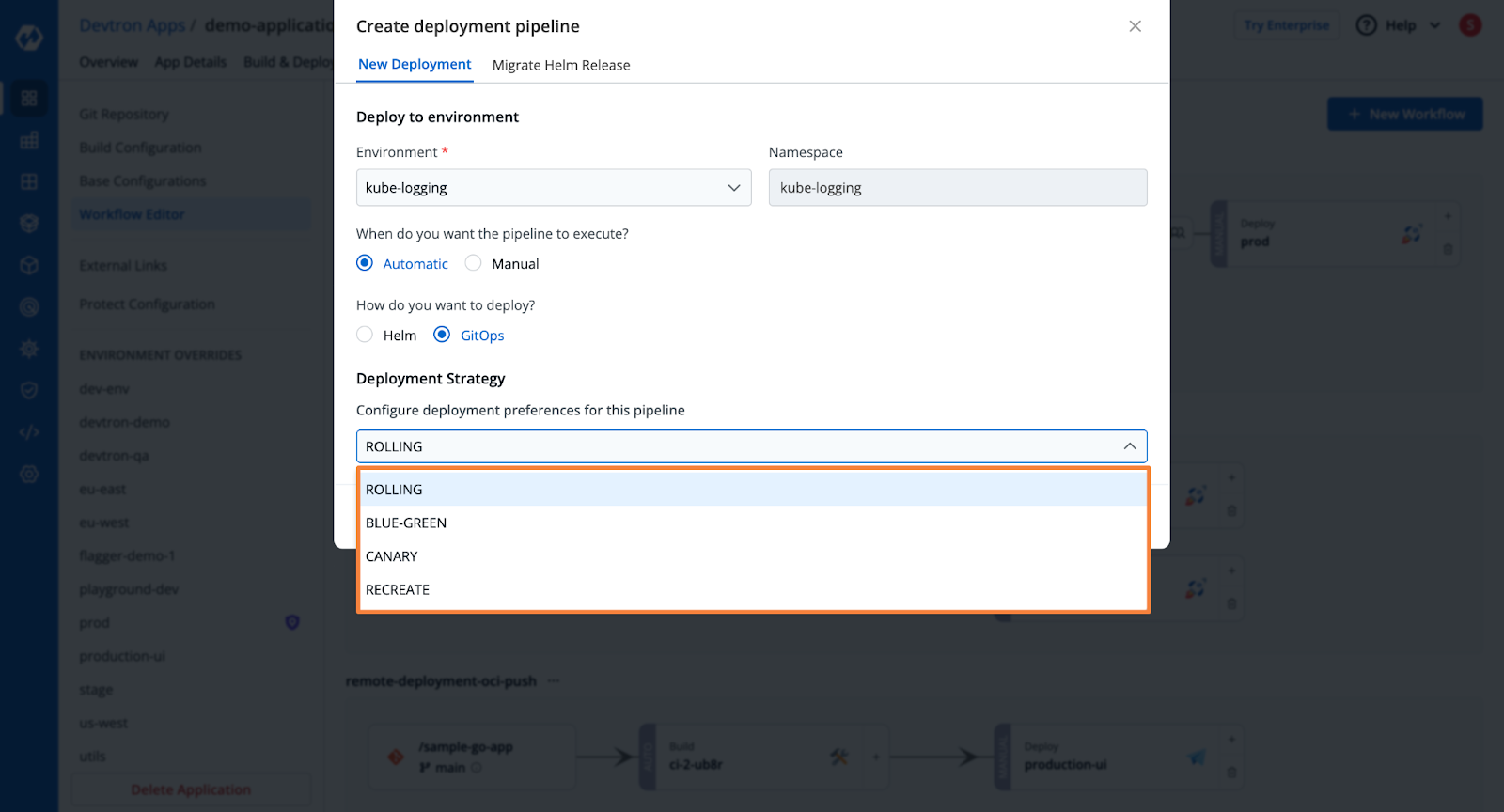The width and height of the screenshot is (1504, 812).
Task: Switch to New Deployment tab
Action: (x=415, y=64)
